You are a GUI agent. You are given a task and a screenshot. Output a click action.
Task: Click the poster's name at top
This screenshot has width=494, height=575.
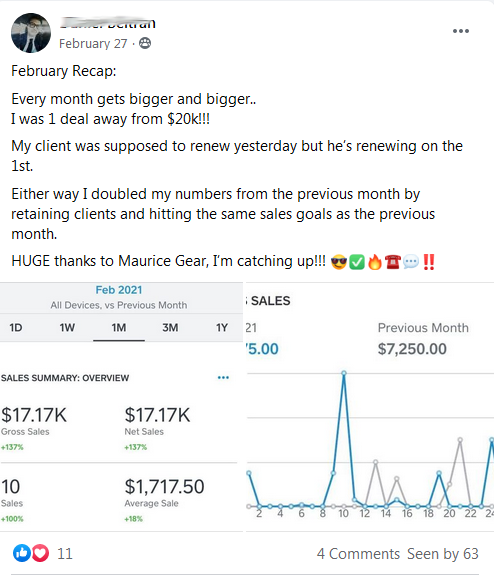tap(108, 23)
